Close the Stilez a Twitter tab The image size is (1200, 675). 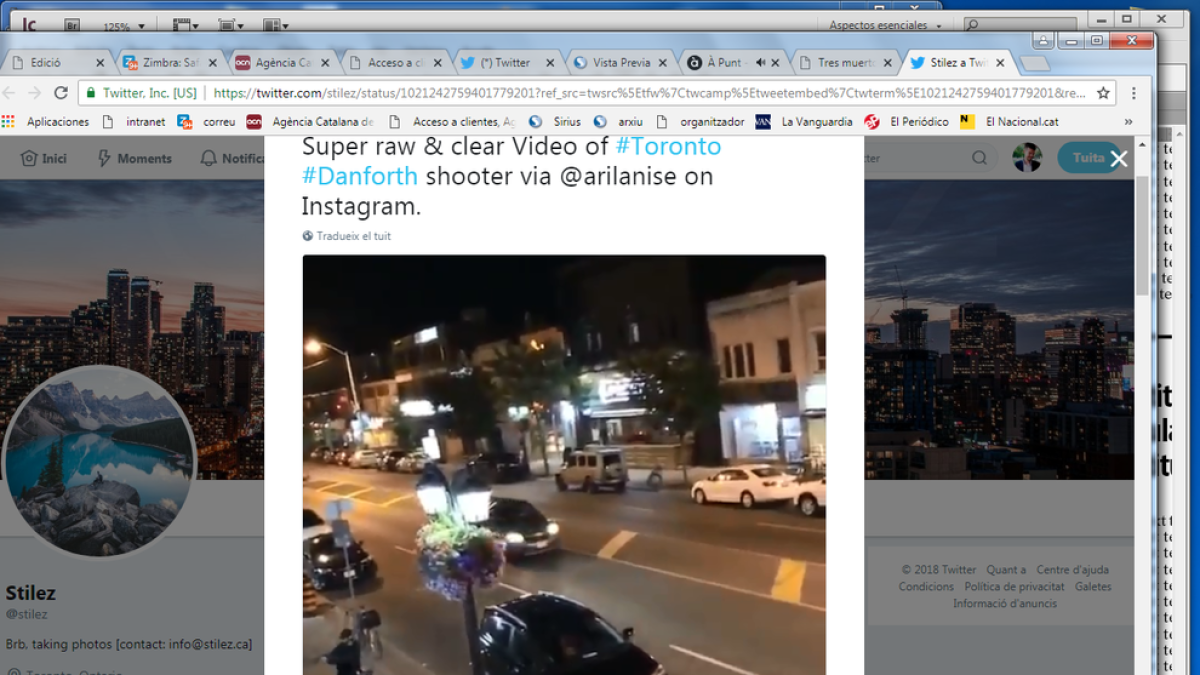1000,62
